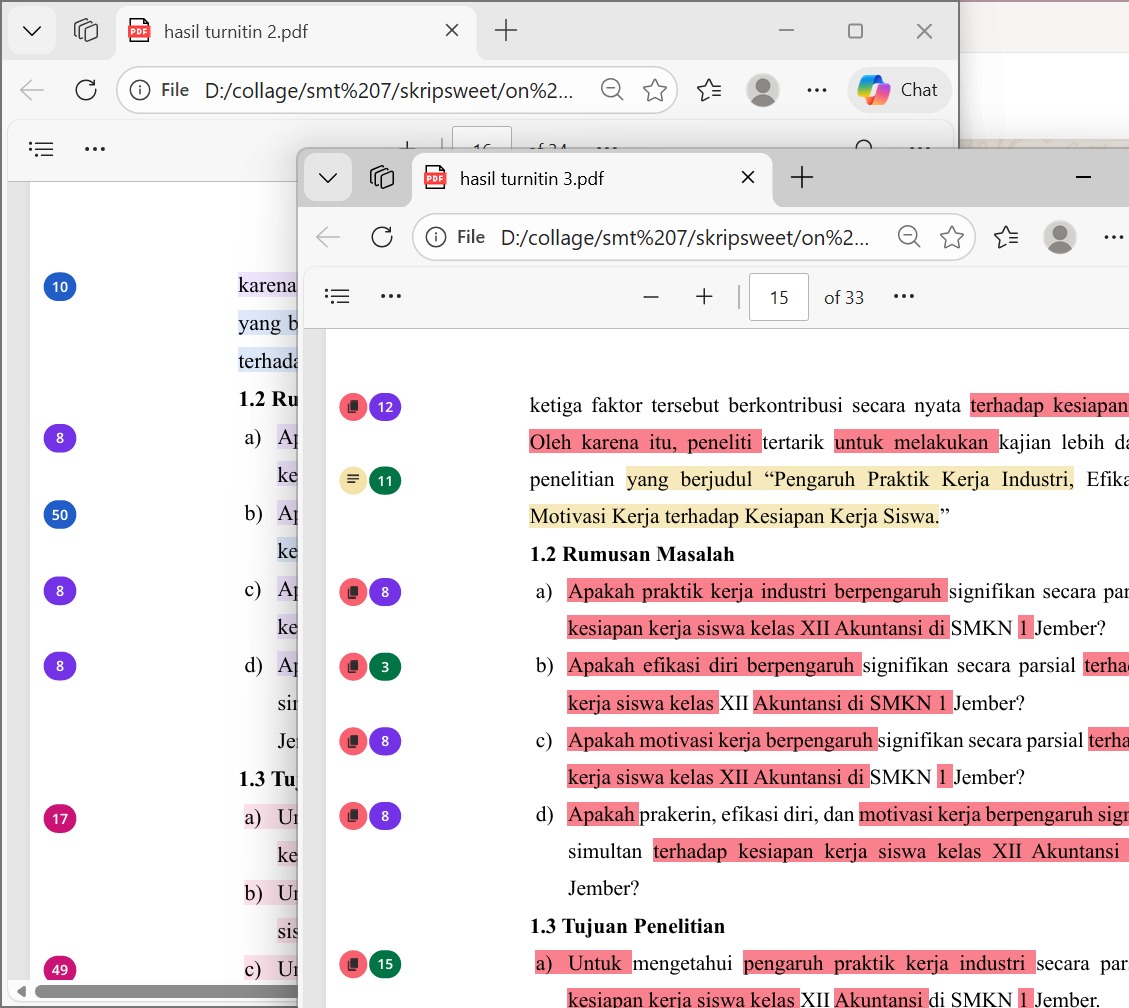Click yellow note icon beside badge 11
The image size is (1129, 1008).
[353, 480]
